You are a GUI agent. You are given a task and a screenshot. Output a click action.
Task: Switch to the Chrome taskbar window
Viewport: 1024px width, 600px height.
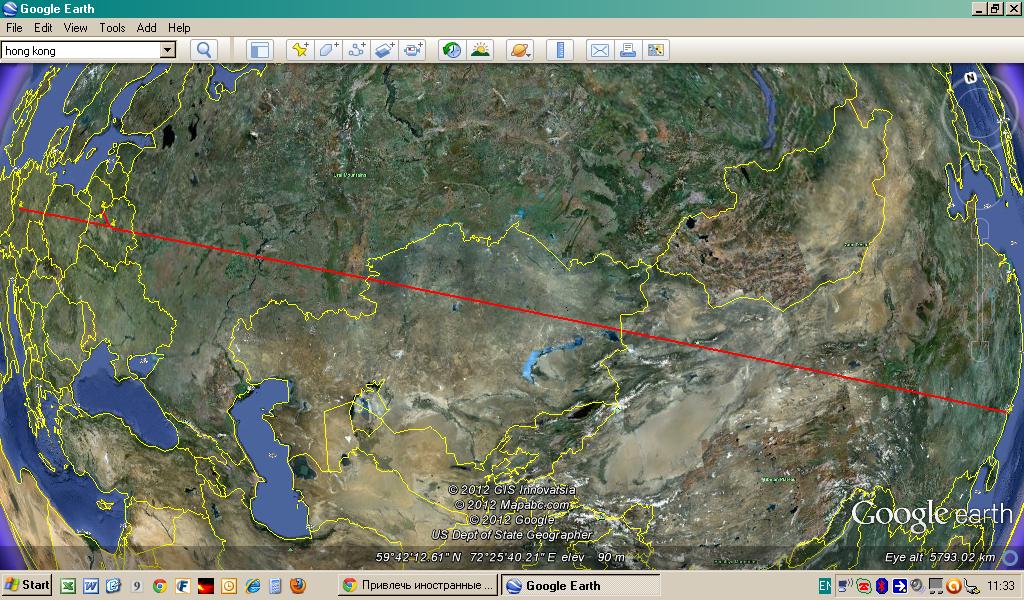(x=418, y=586)
